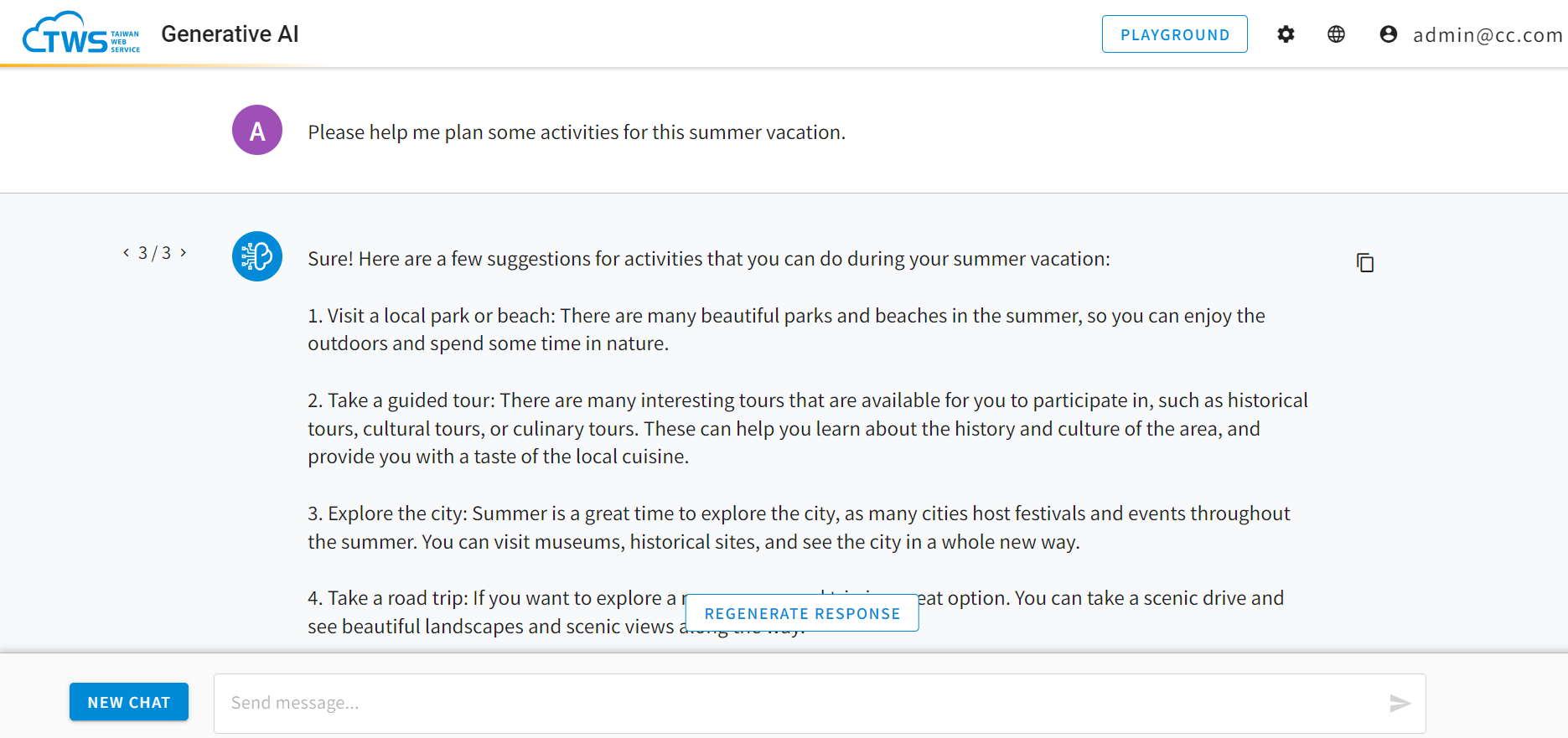Screen dimensions: 1568x738
Task: Copy the AI response with the copy icon
Action: tap(1365, 263)
